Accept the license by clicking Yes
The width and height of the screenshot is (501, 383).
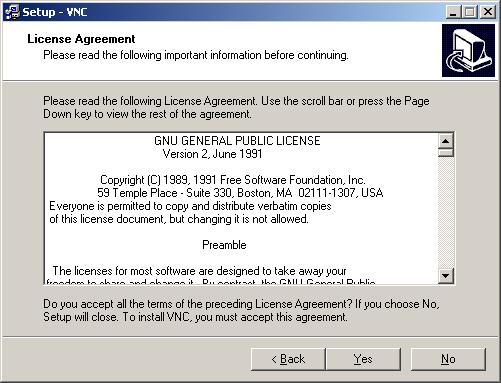pos(363,359)
